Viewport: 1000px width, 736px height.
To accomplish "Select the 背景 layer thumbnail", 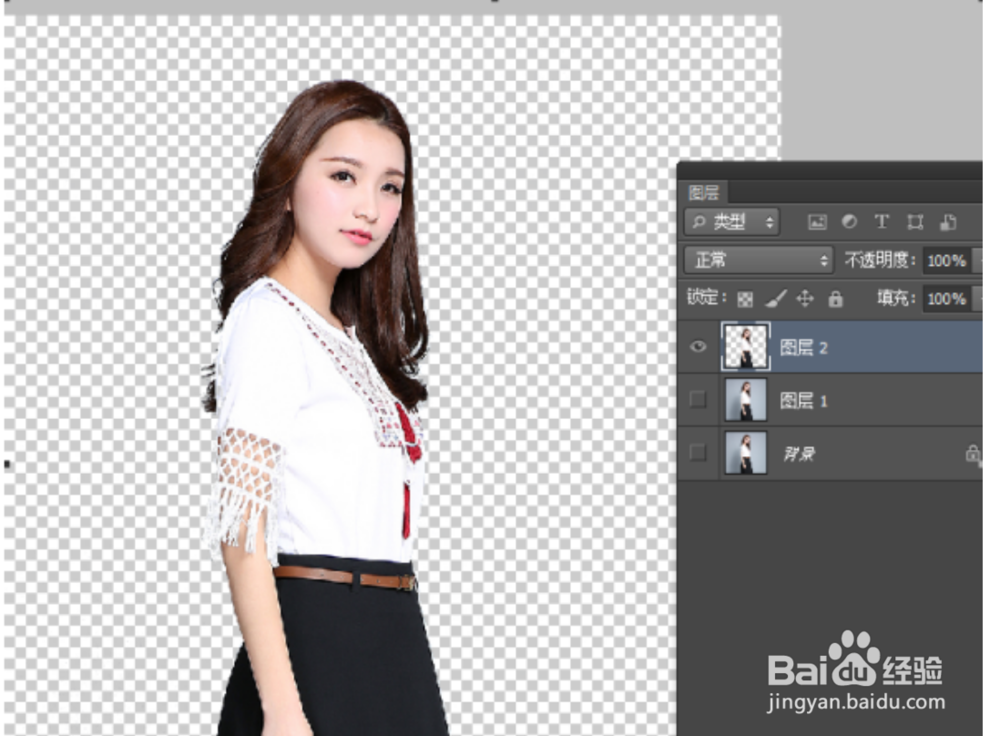I will (x=746, y=453).
